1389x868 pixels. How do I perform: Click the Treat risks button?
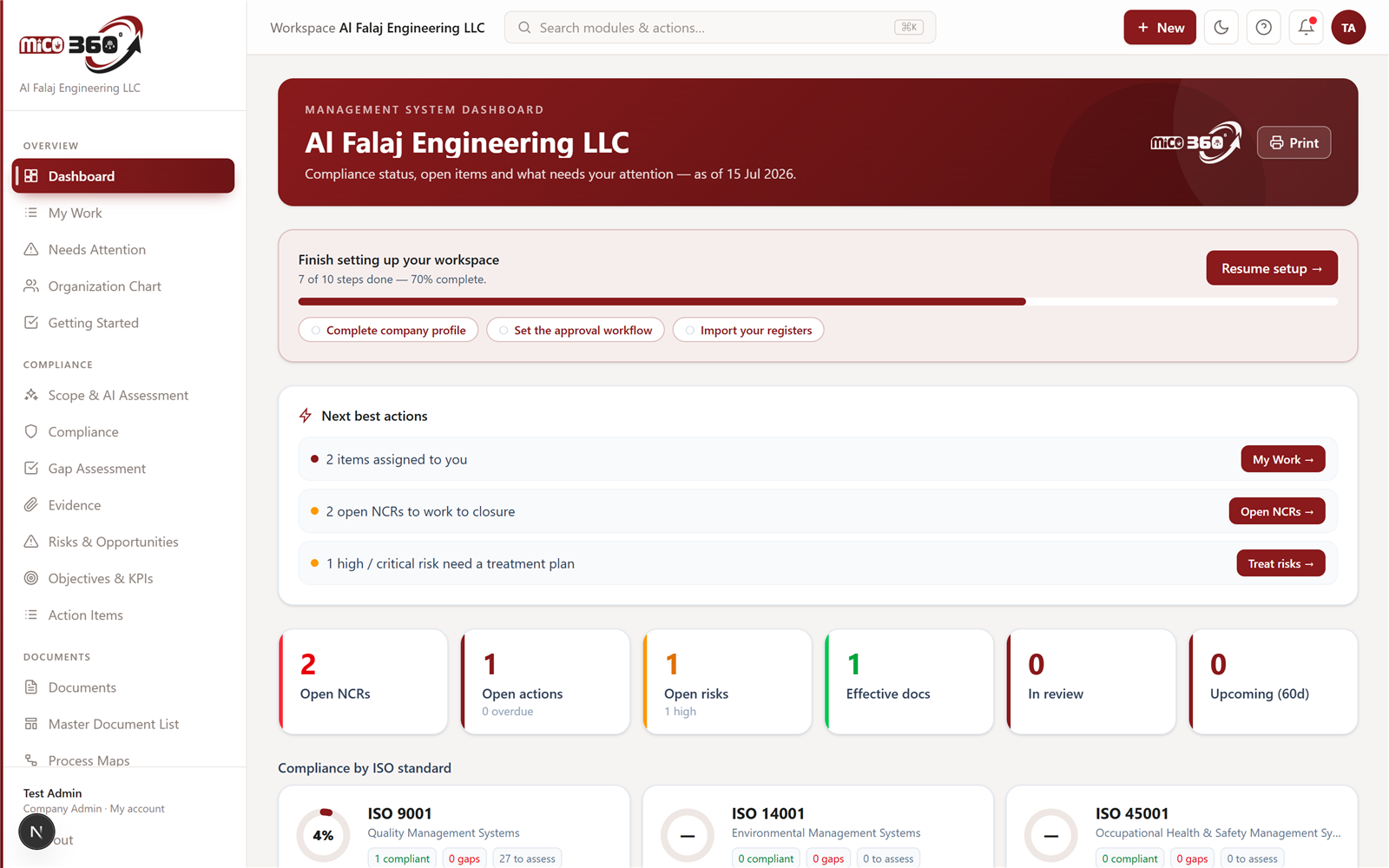(x=1280, y=563)
